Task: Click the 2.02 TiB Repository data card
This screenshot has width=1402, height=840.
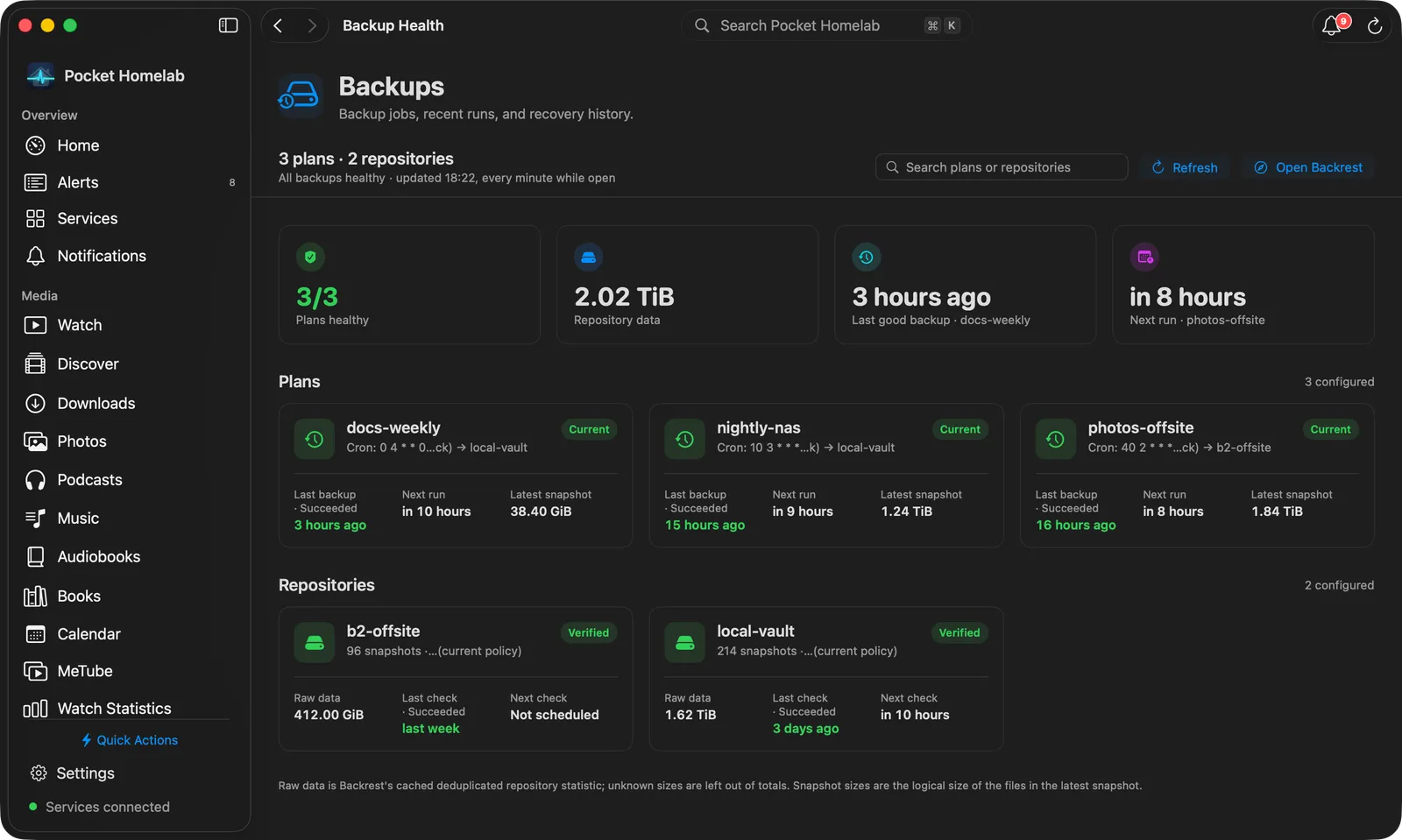Action: point(687,285)
